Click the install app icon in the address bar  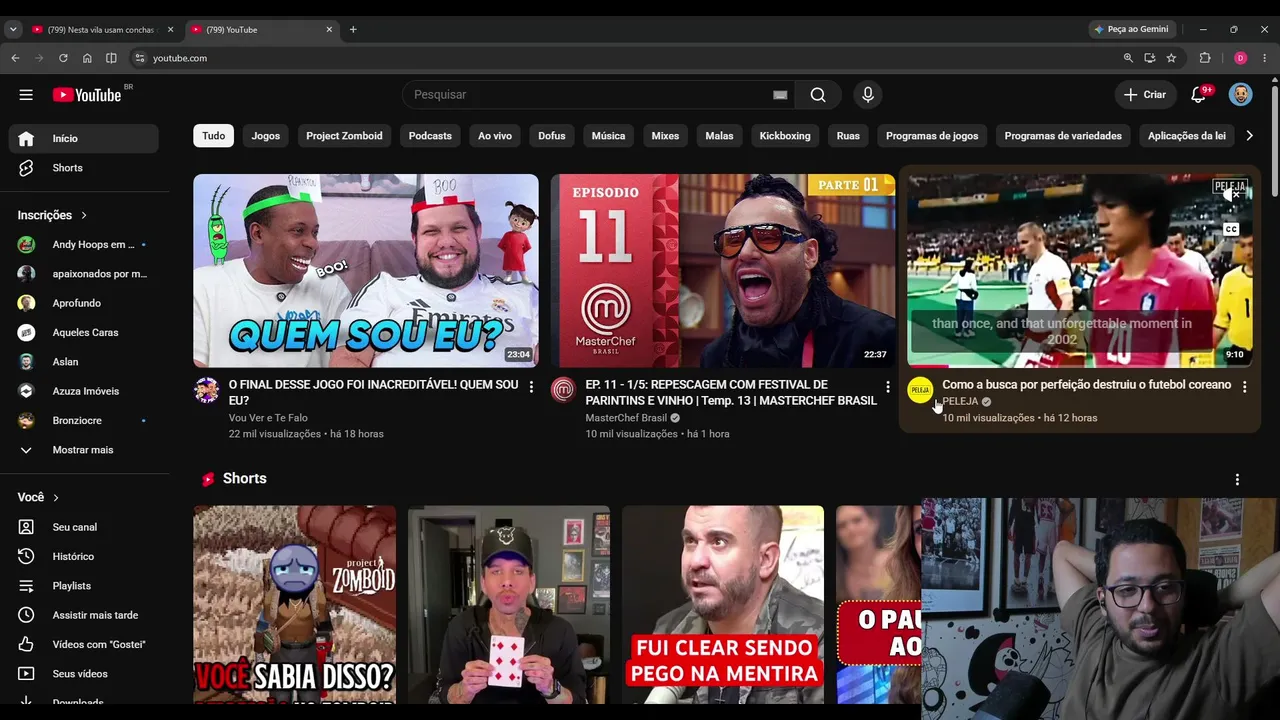click(x=1150, y=58)
